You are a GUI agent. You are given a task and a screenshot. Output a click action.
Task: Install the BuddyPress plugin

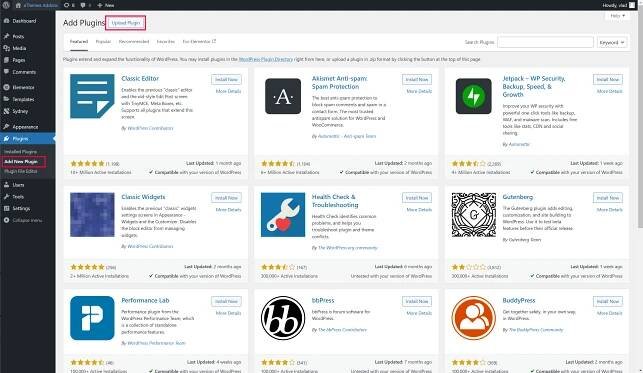click(x=608, y=301)
